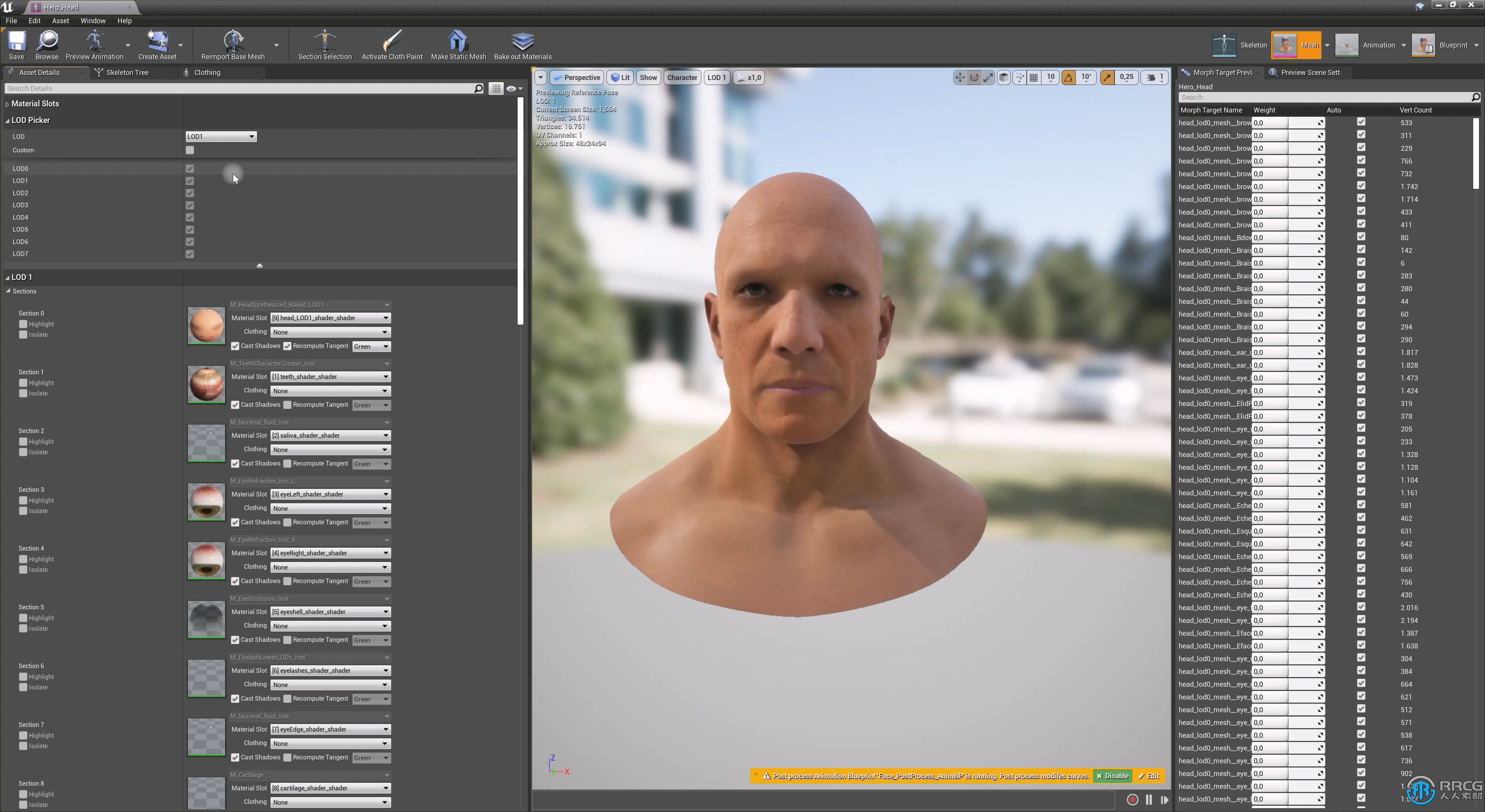Image resolution: width=1485 pixels, height=812 pixels.
Task: Activate Cloth Paint mode
Action: pos(392,45)
